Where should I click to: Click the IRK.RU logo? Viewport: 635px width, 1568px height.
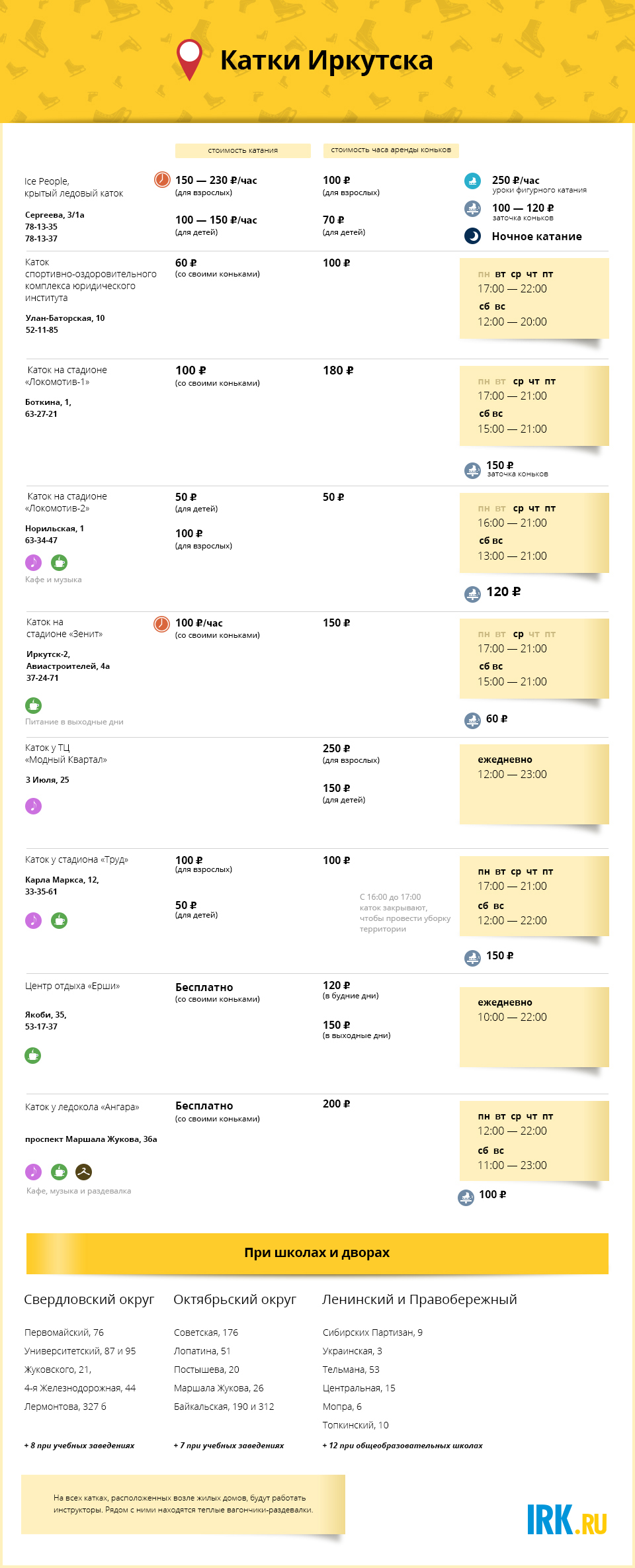(x=567, y=1520)
